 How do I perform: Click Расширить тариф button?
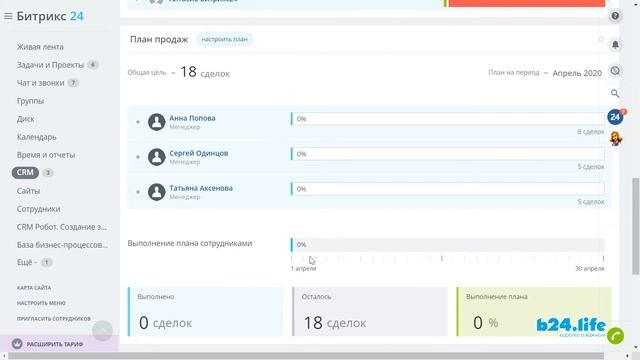[x=55, y=344]
